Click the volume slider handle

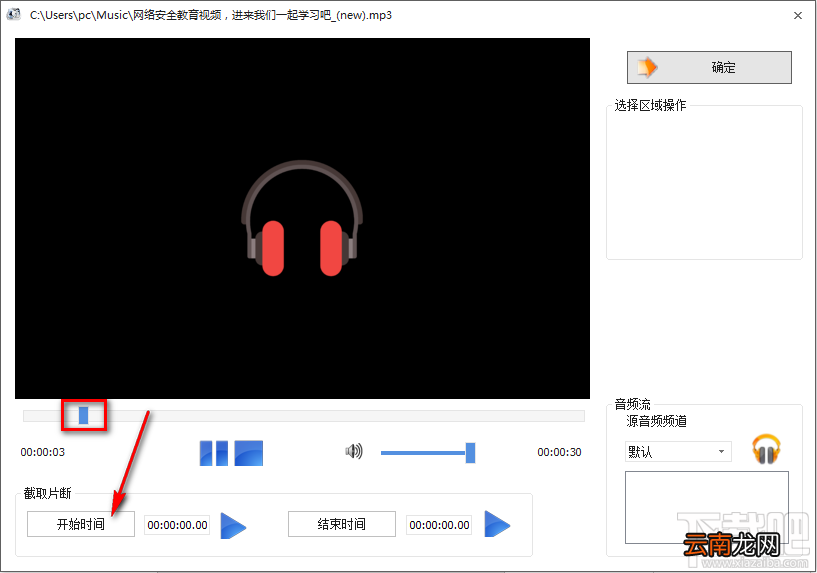470,453
